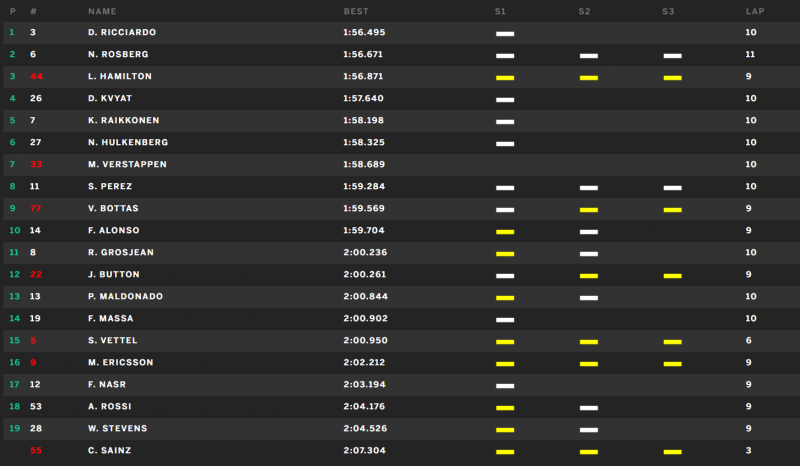Image resolution: width=800 pixels, height=466 pixels.
Task: Select W. Stevens driver name
Action: (x=117, y=428)
